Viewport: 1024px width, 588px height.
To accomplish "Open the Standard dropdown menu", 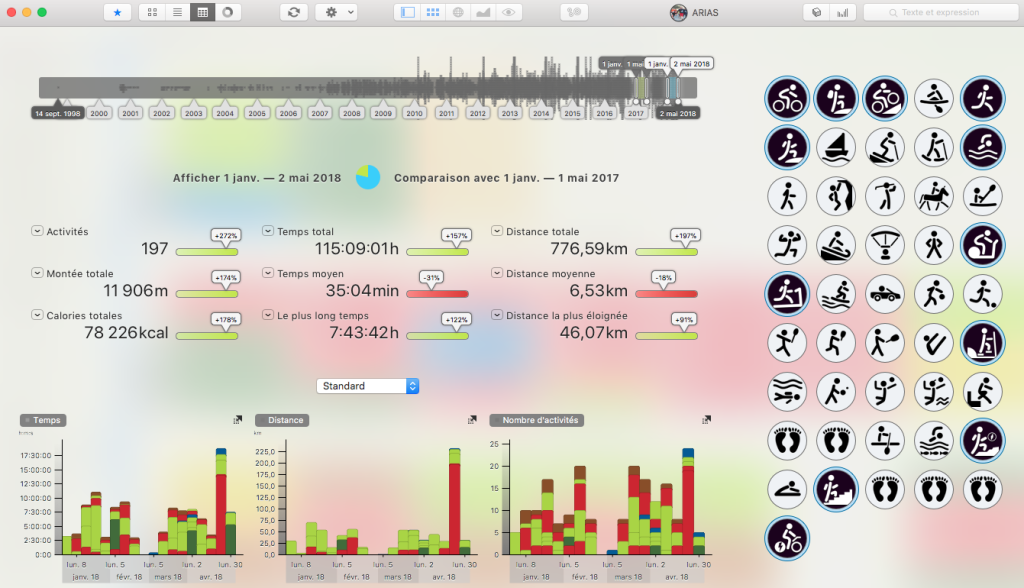I will (x=367, y=386).
